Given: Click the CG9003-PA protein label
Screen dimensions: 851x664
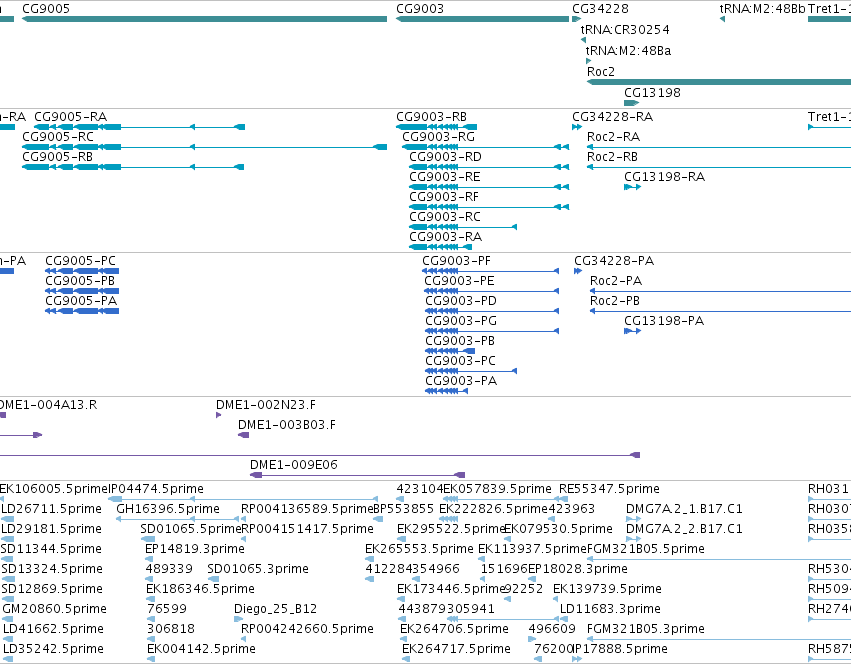Looking at the screenshot, I should (x=461, y=382).
